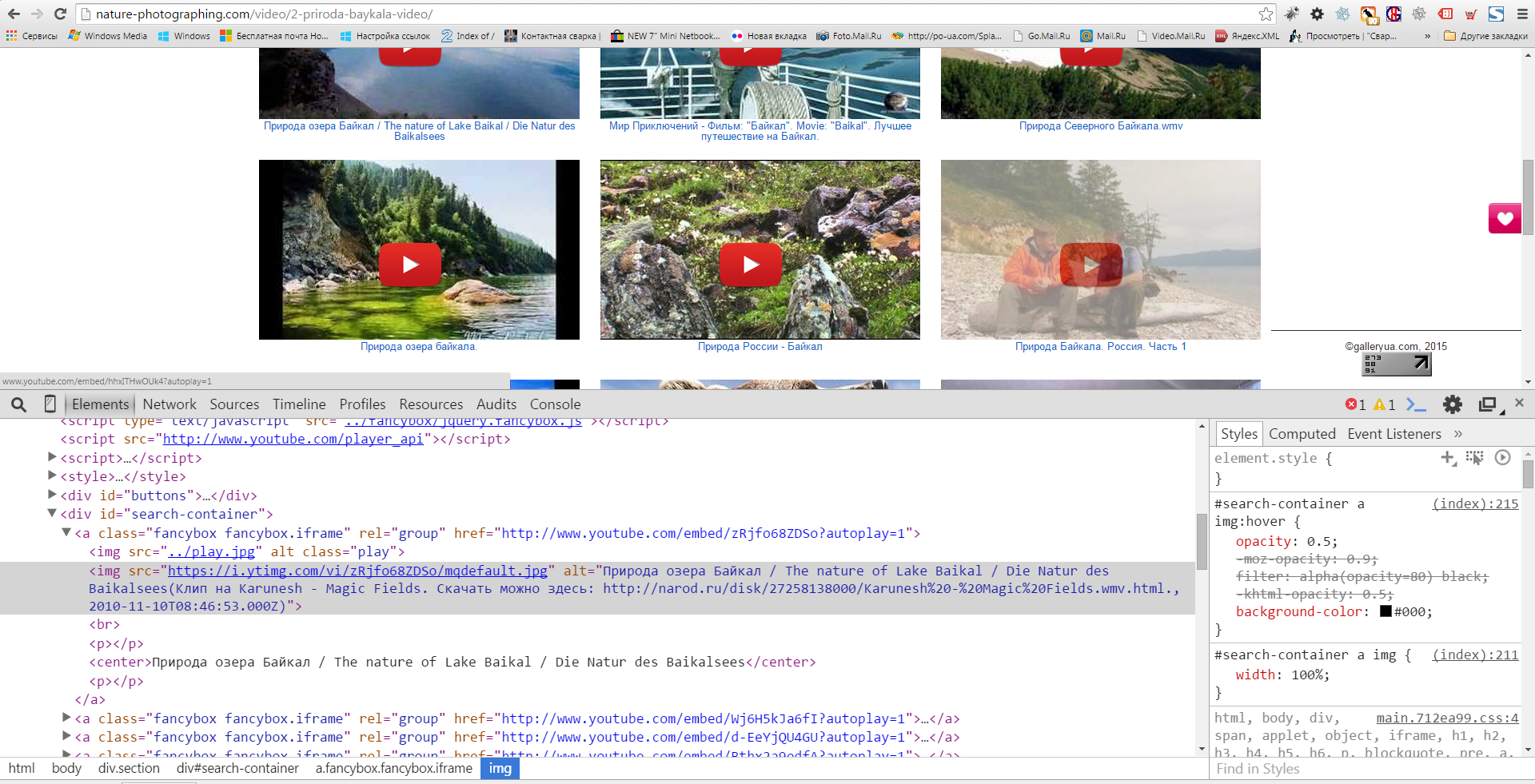Open the DevTools search magnifier
This screenshot has height=784, width=1535.
tap(18, 404)
